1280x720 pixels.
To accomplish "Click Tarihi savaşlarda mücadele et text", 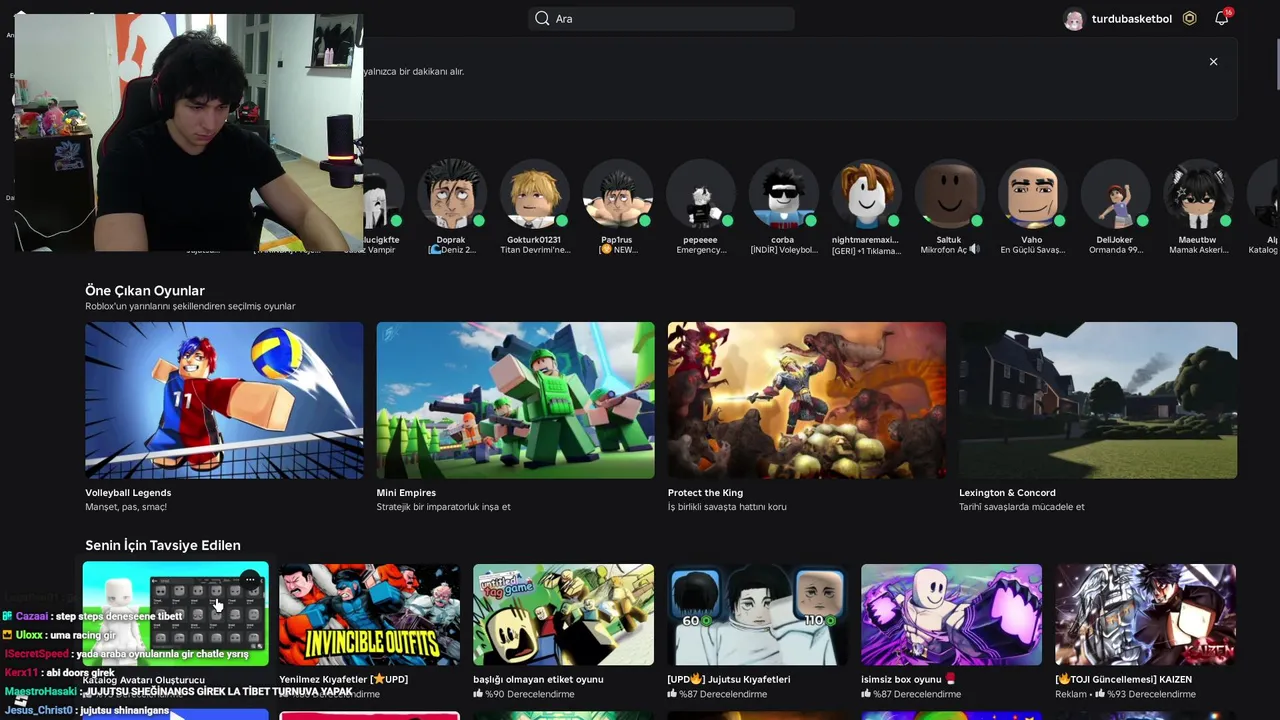I will pyautogui.click(x=1022, y=507).
